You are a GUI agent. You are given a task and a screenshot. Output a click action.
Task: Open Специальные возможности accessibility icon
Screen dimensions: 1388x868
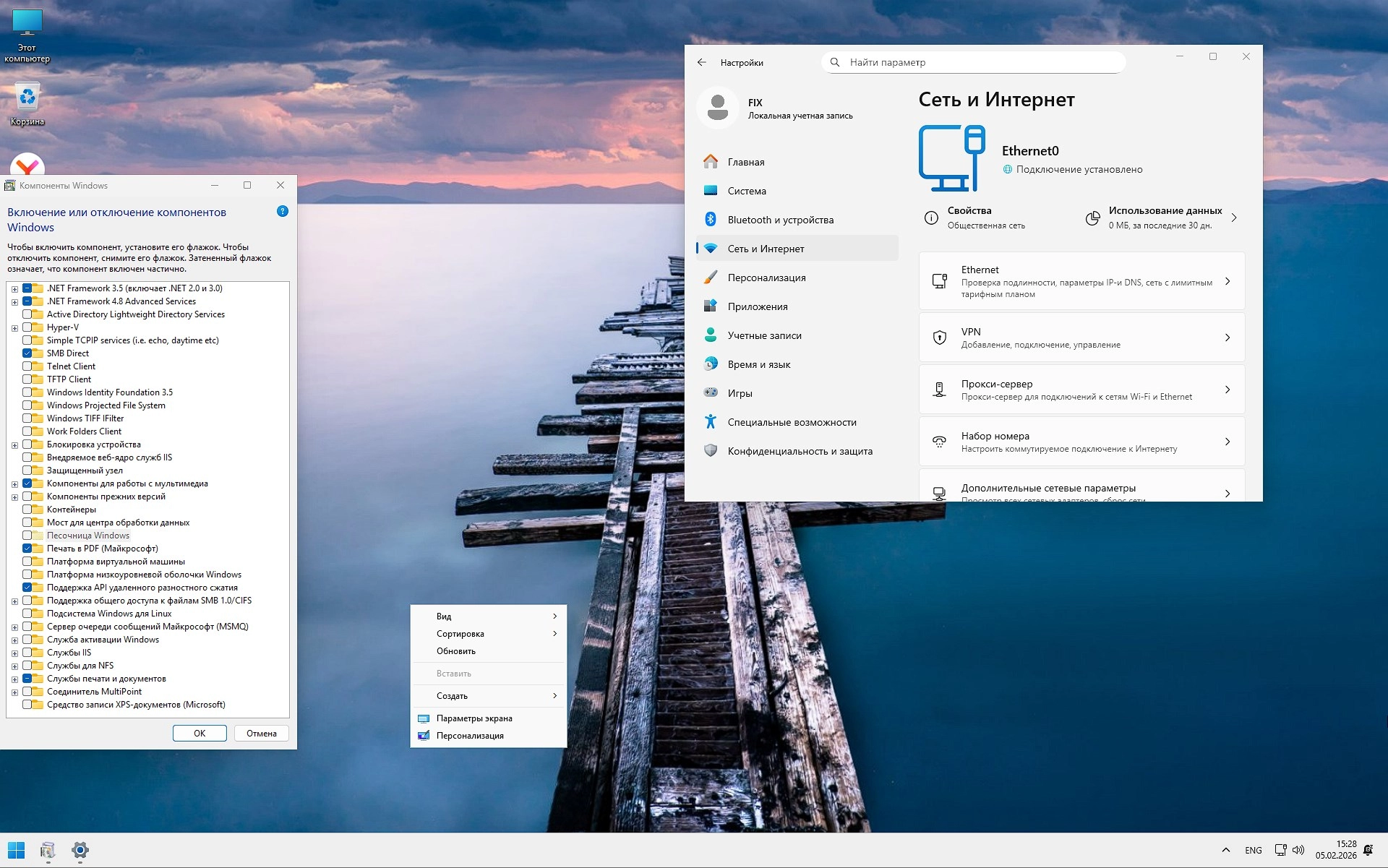pos(711,422)
